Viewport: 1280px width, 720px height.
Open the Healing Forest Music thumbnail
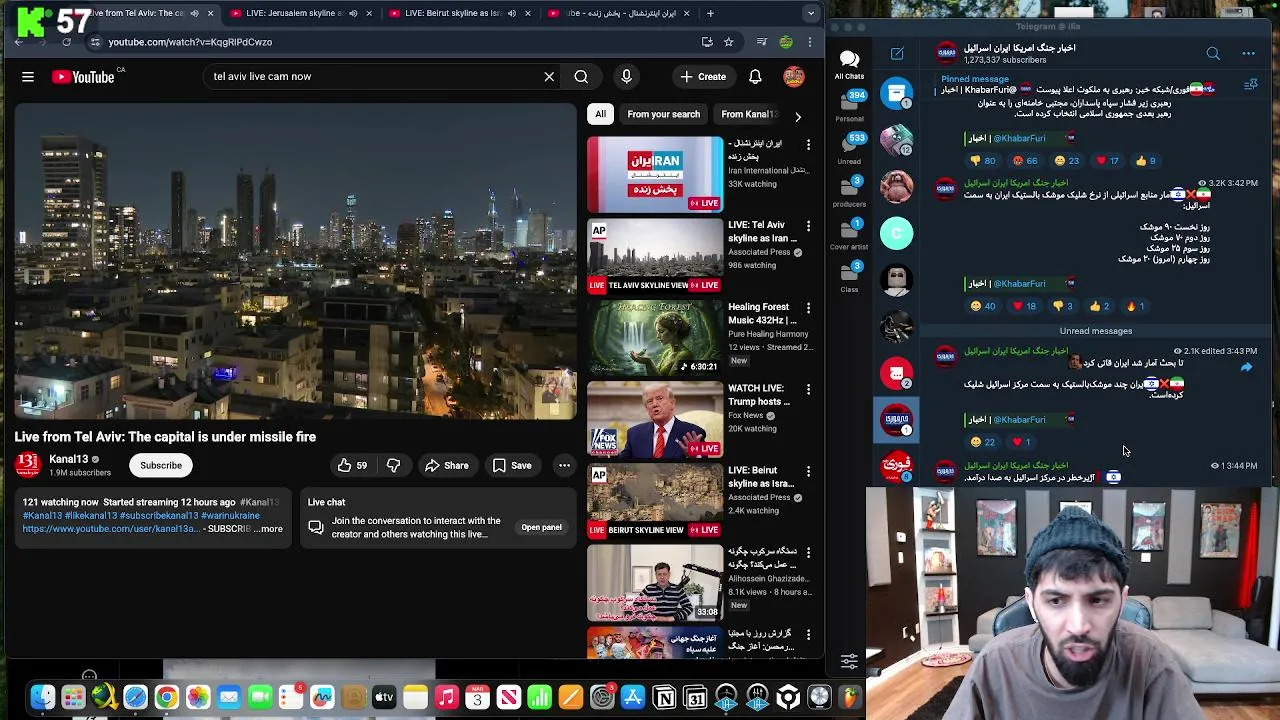(655, 338)
